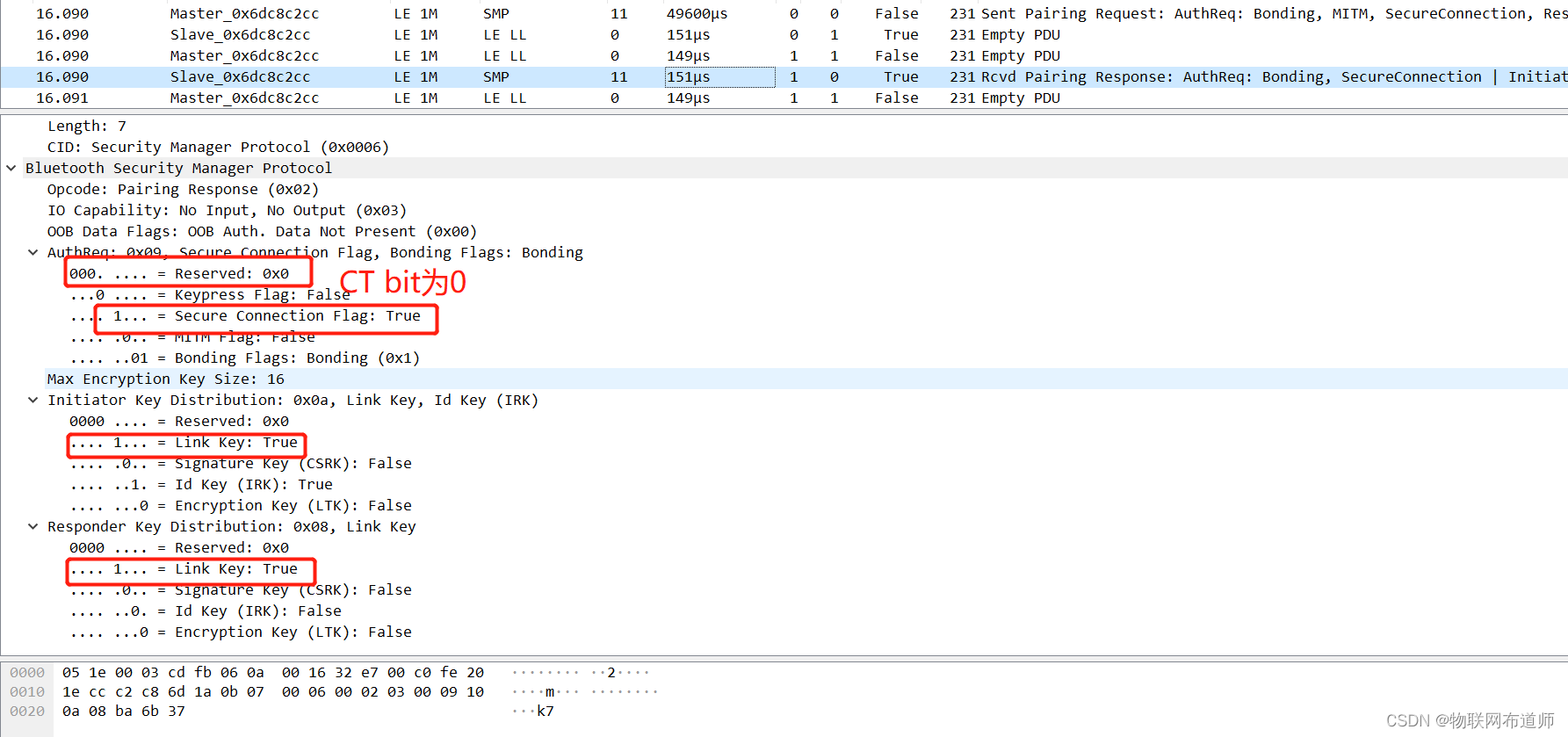Select Initiator Link Key: True row
The height and width of the screenshot is (737, 1568).
pyautogui.click(x=184, y=442)
